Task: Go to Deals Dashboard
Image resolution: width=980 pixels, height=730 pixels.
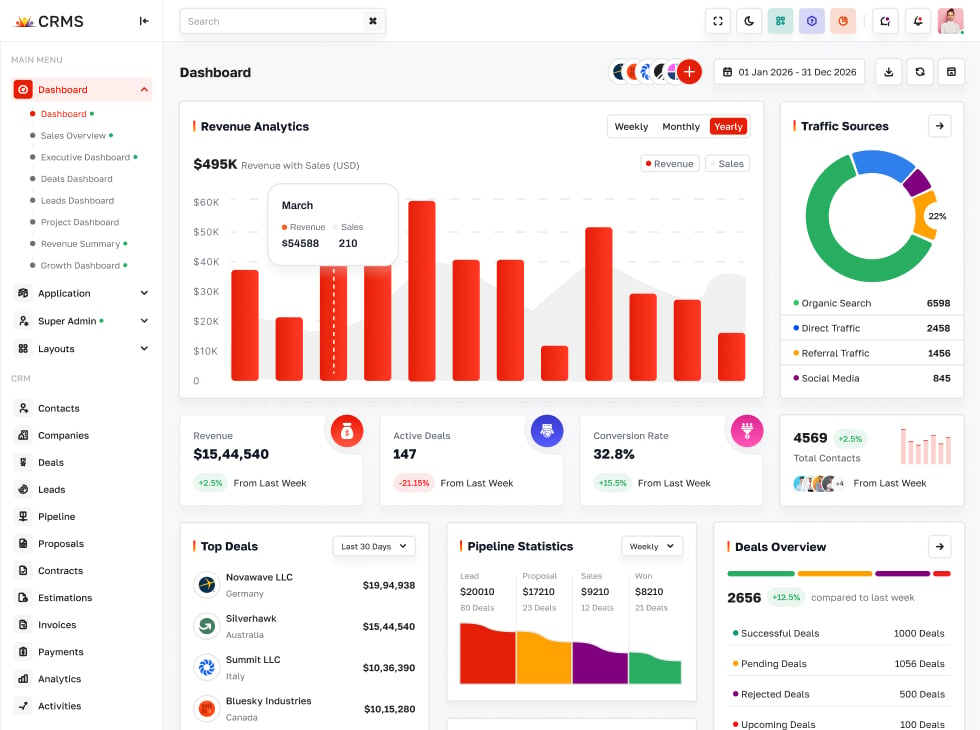Action: [x=77, y=179]
